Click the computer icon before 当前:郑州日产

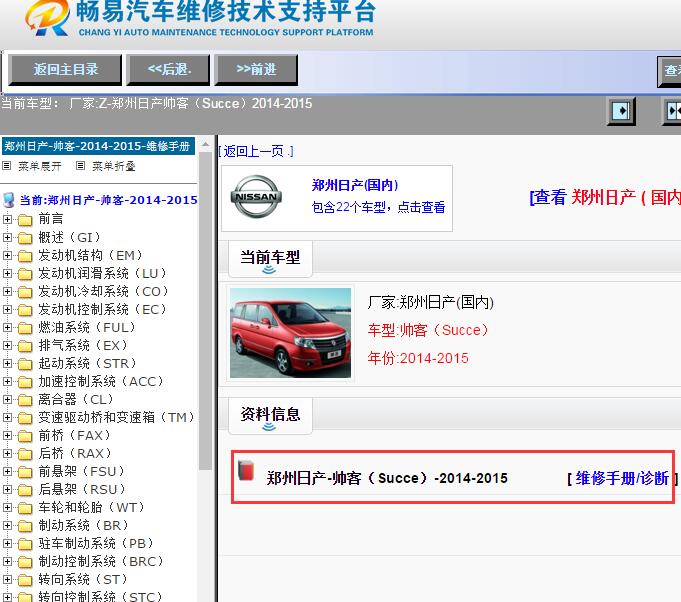coord(9,200)
